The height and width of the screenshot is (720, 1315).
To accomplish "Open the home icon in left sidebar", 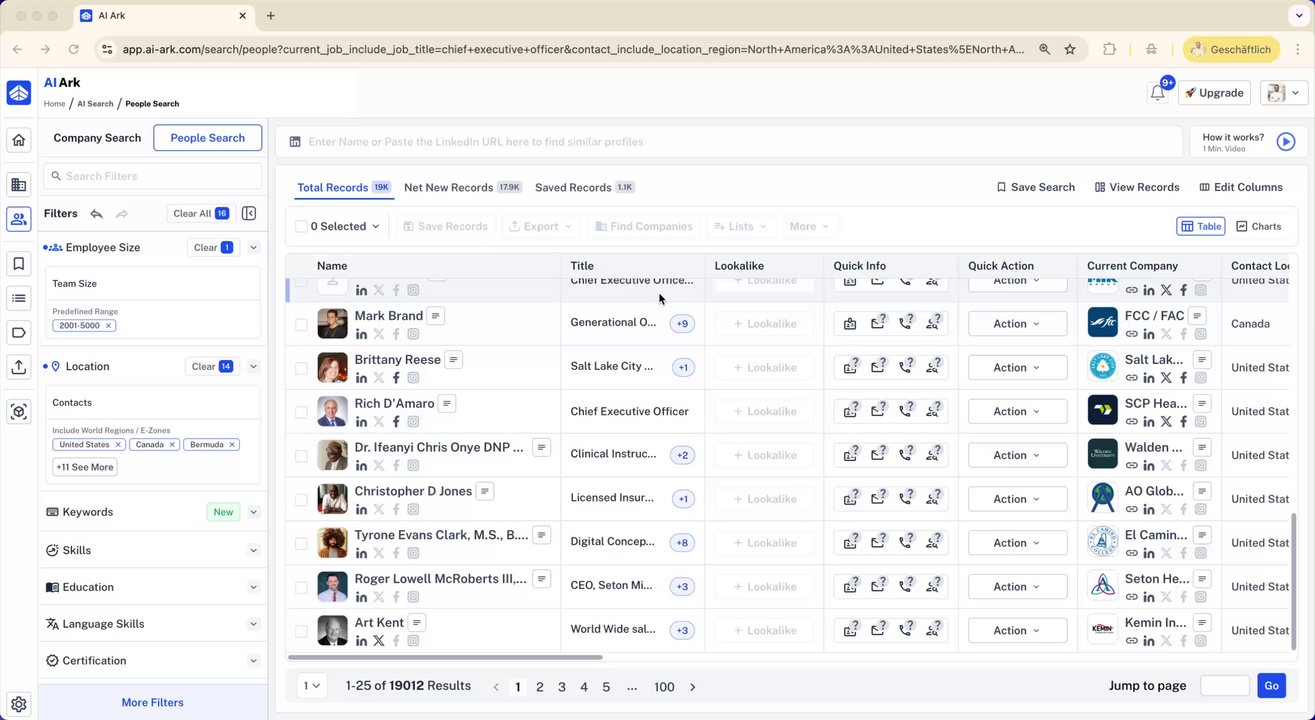I will click(x=19, y=140).
